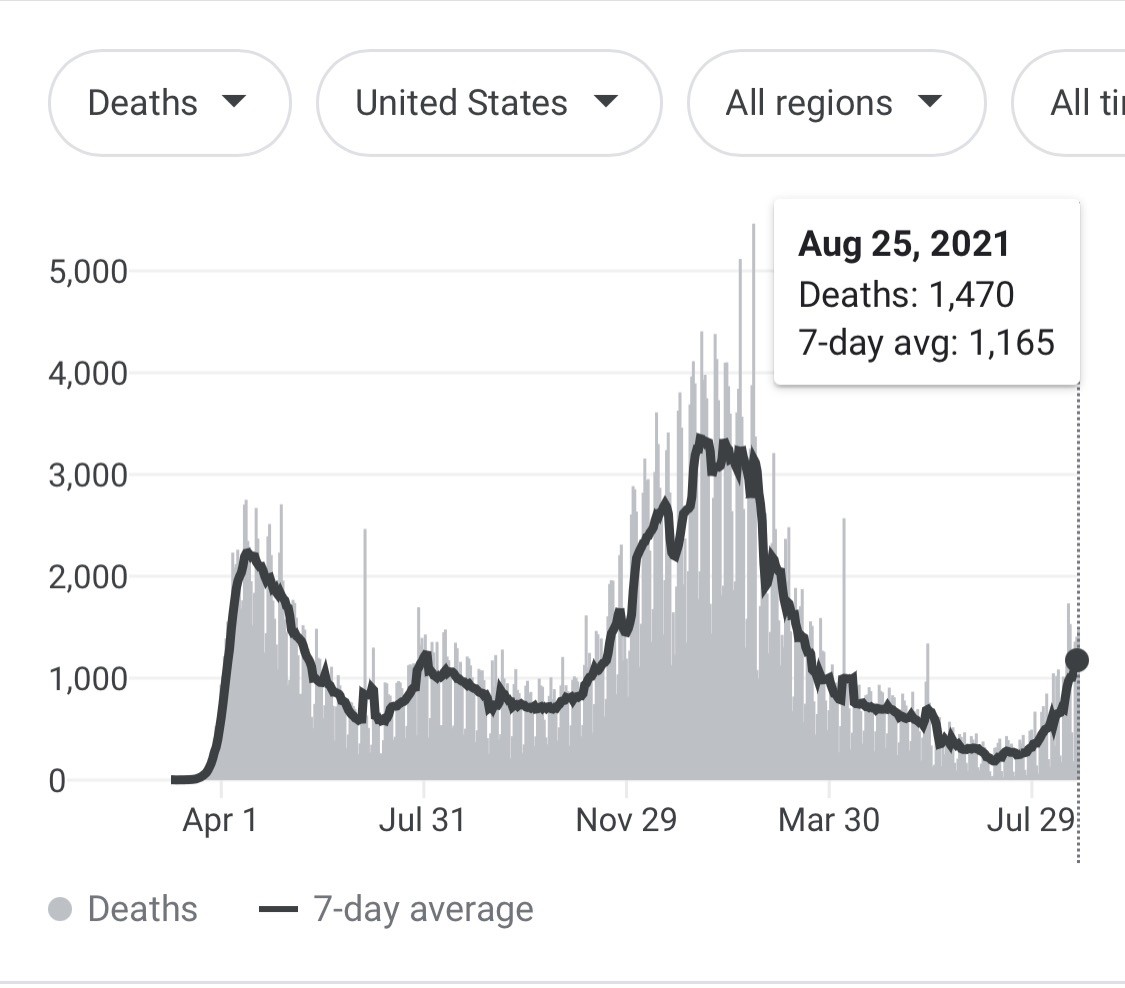
Task: Click the 'Deaths: 1,470' tooltip line
Action: tap(906, 294)
